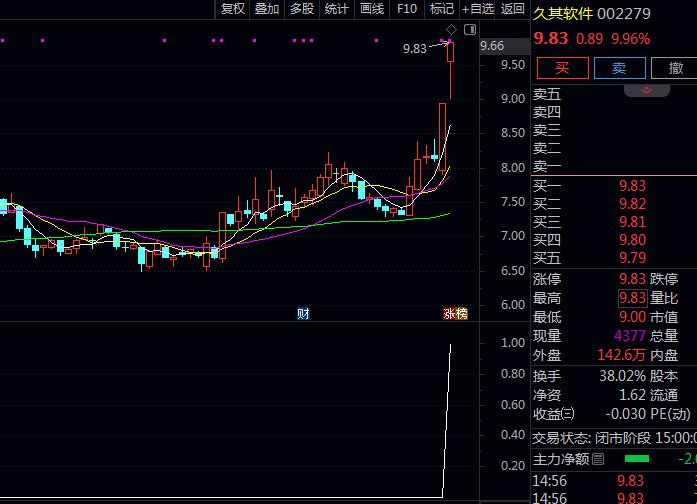Viewport: 697px width, 504px height.
Task: Click the 最低 value 9.00
Action: [632, 317]
